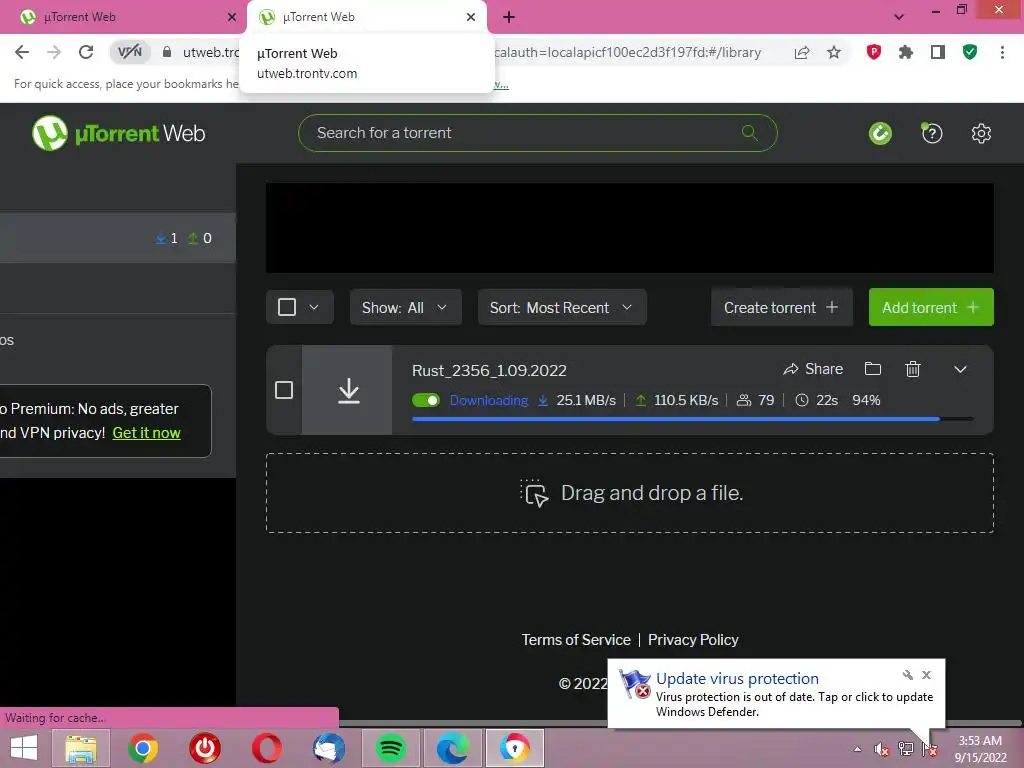Click Create torrent button
This screenshot has height=768, width=1024.
pos(782,307)
